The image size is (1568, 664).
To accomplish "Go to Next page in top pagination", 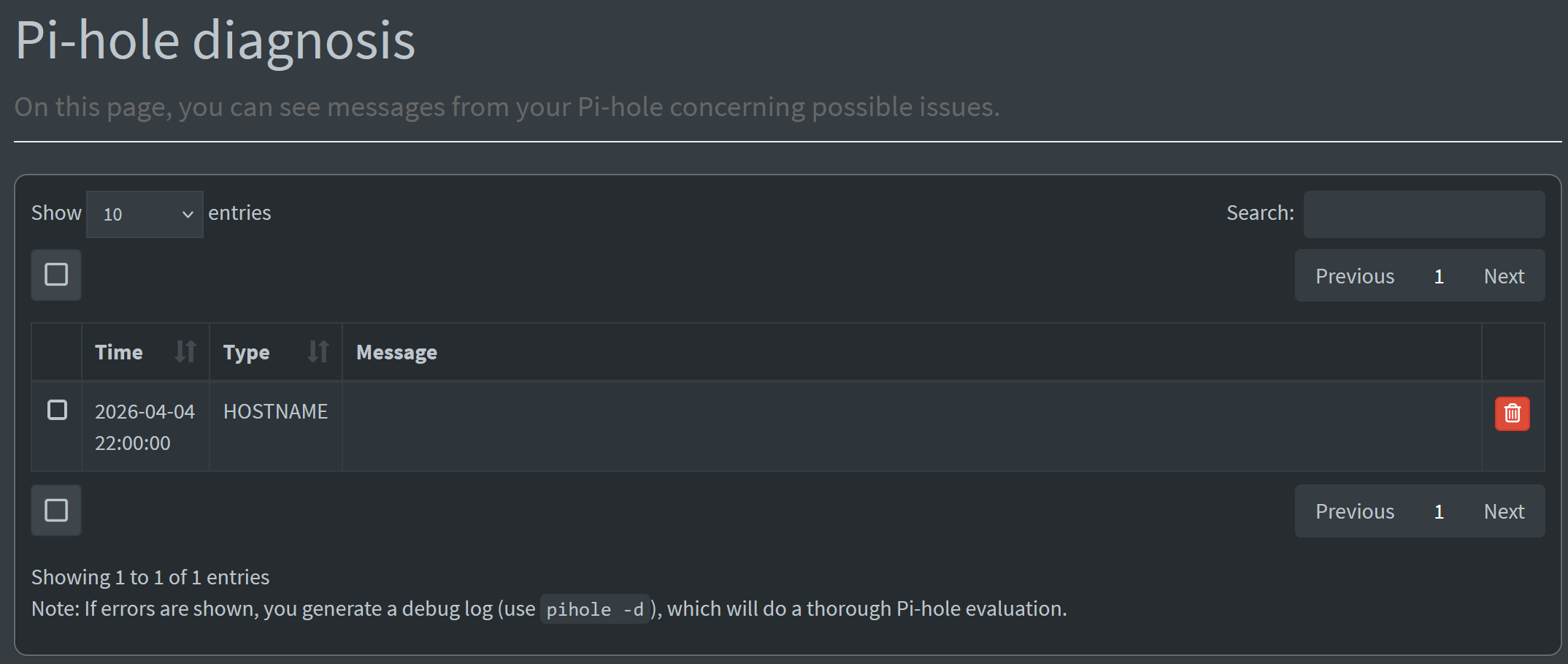I will pos(1504,276).
